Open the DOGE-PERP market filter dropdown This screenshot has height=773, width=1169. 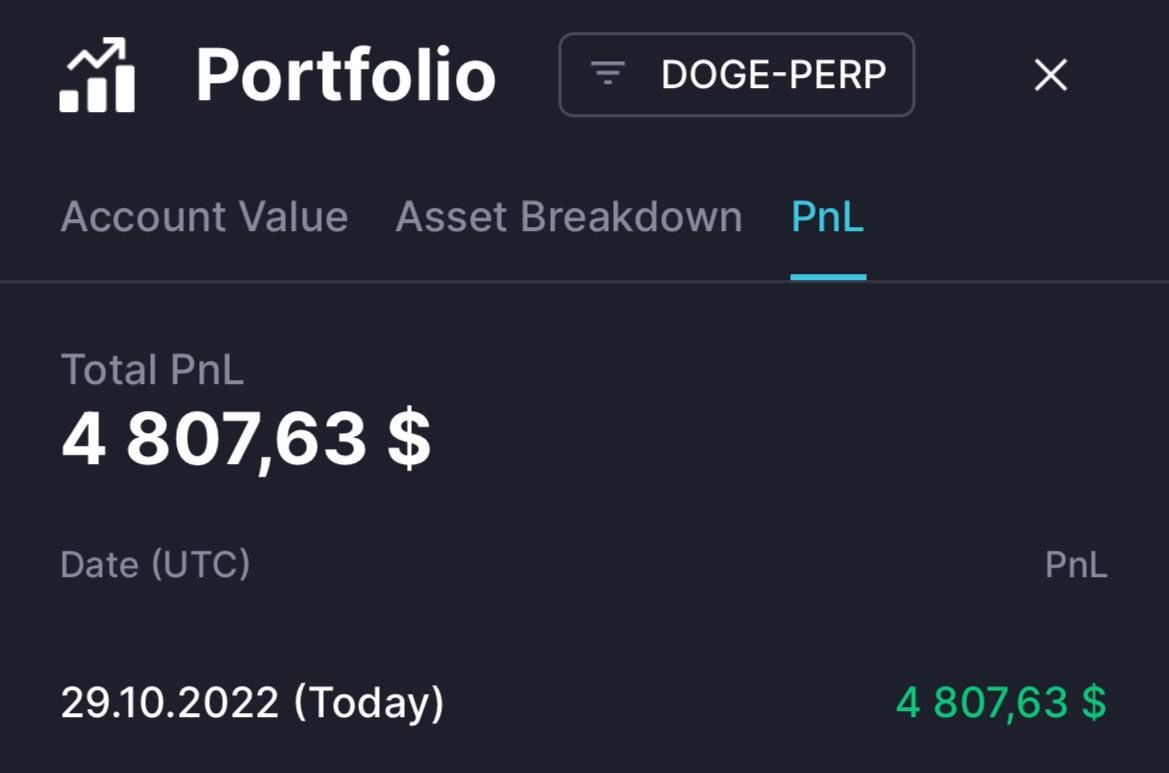pos(737,75)
